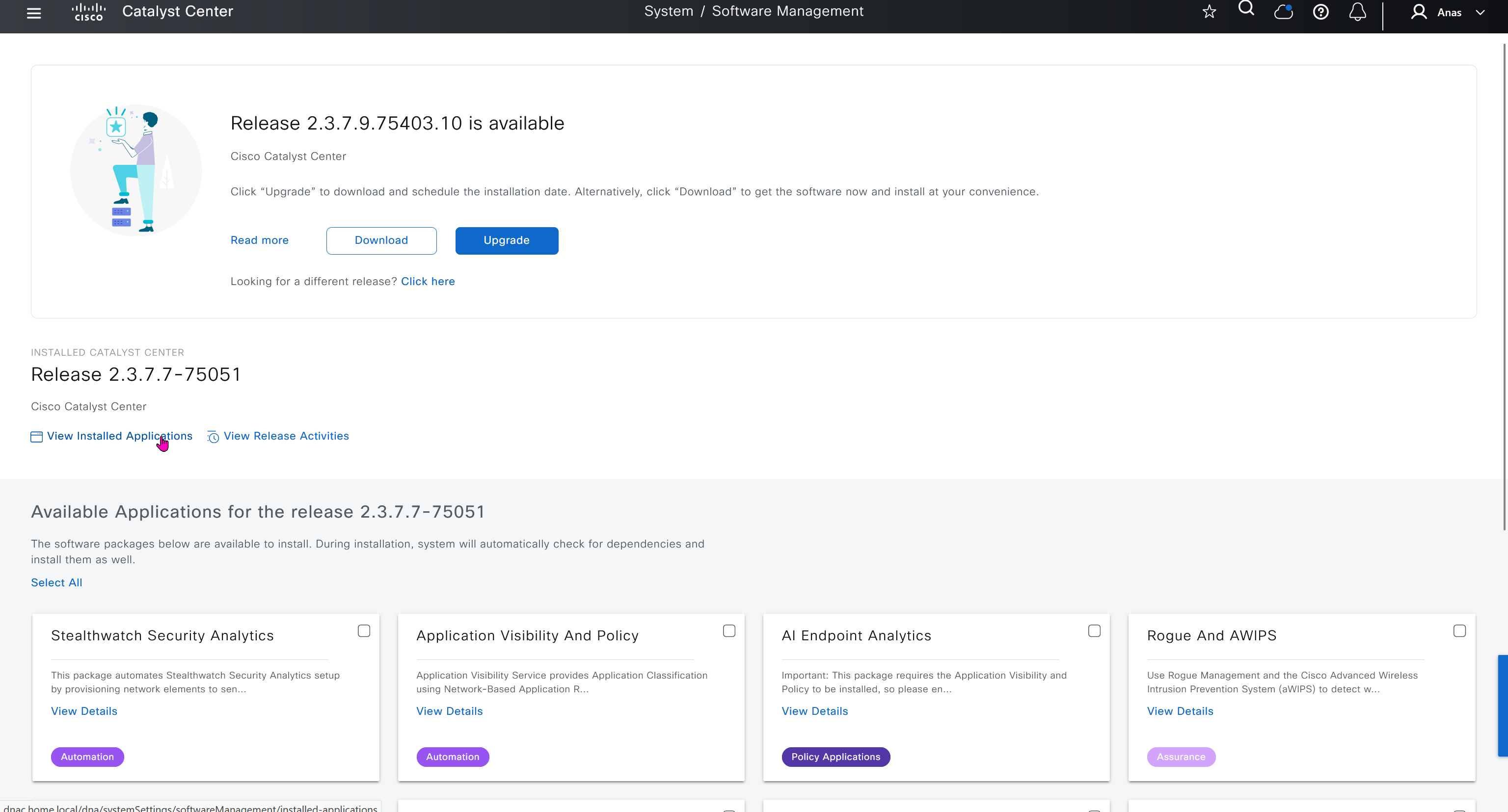Click here for a different release
The height and width of the screenshot is (812, 1508).
coord(428,282)
